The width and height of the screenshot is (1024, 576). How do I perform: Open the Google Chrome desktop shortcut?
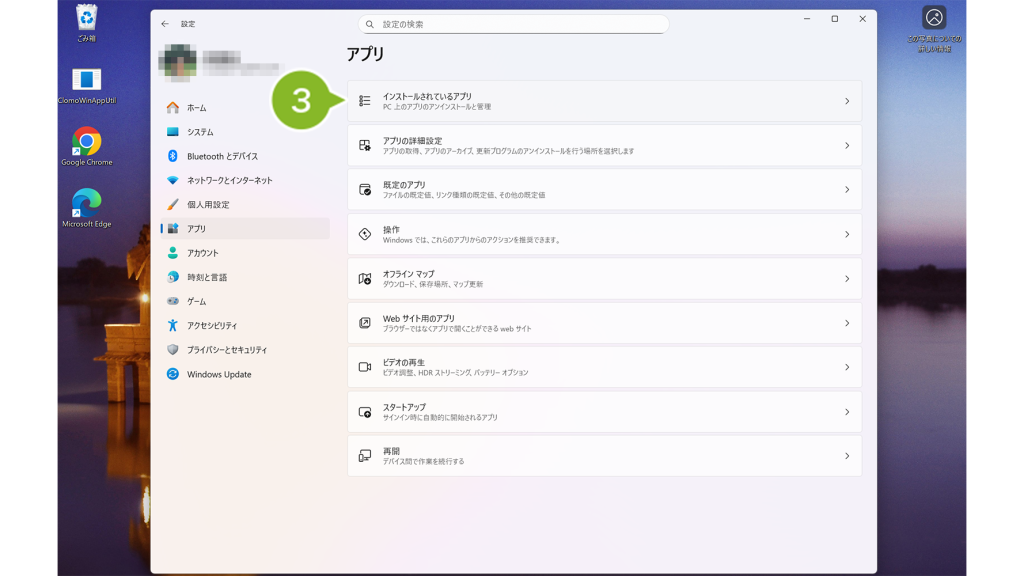tap(86, 146)
